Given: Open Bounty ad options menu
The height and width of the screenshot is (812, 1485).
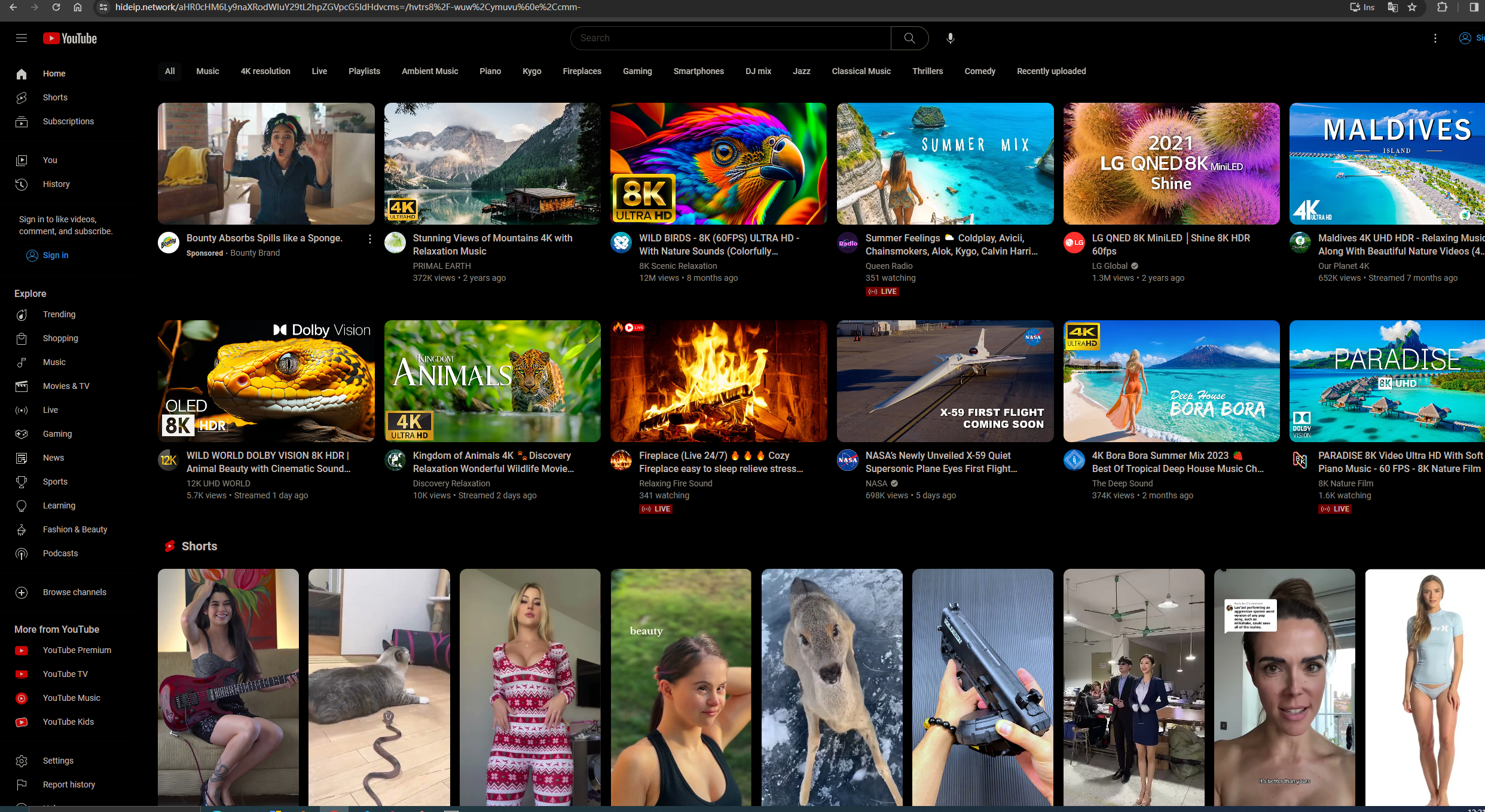Looking at the screenshot, I should click(370, 239).
